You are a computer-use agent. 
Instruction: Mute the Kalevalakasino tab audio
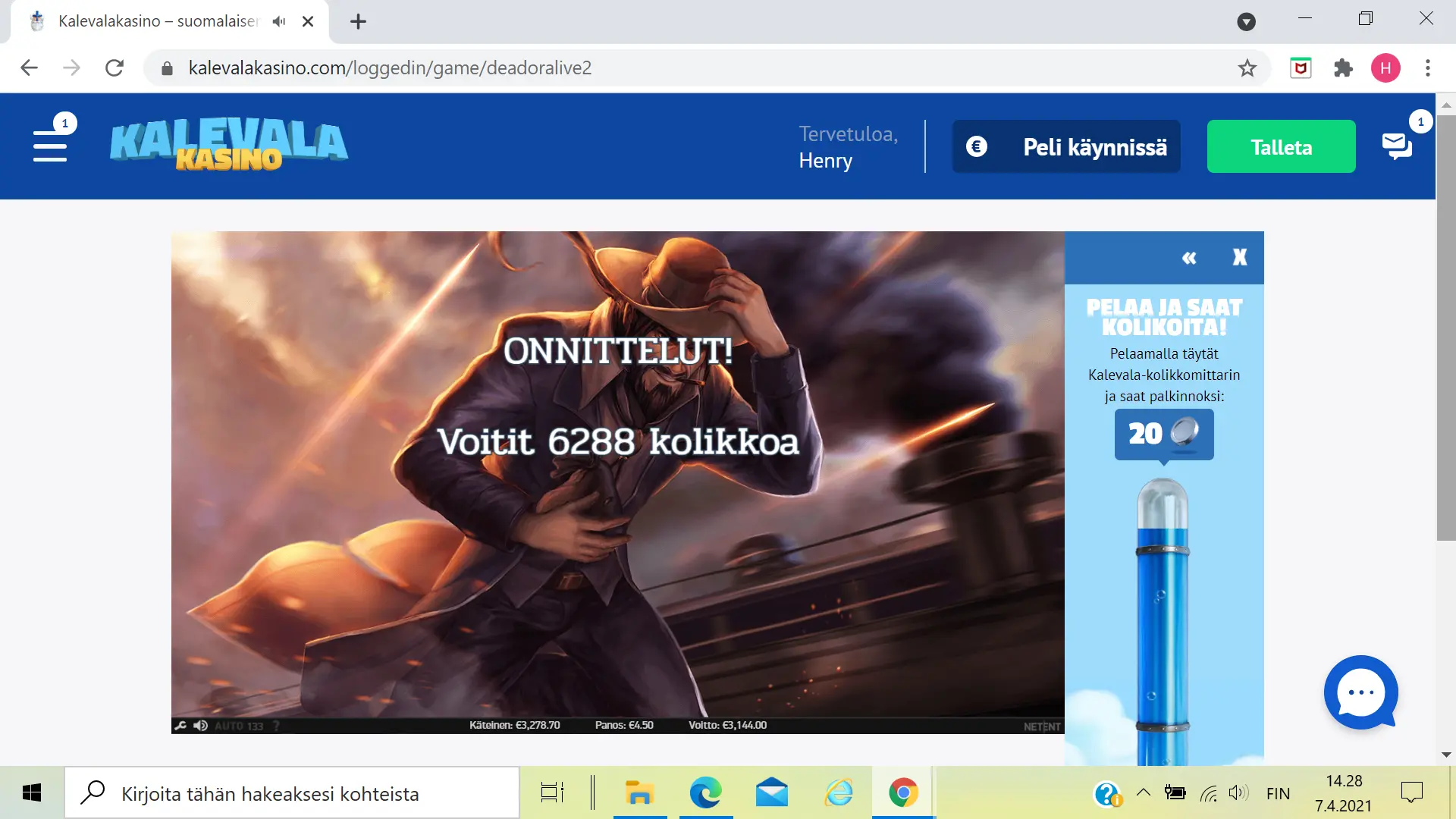pyautogui.click(x=279, y=21)
